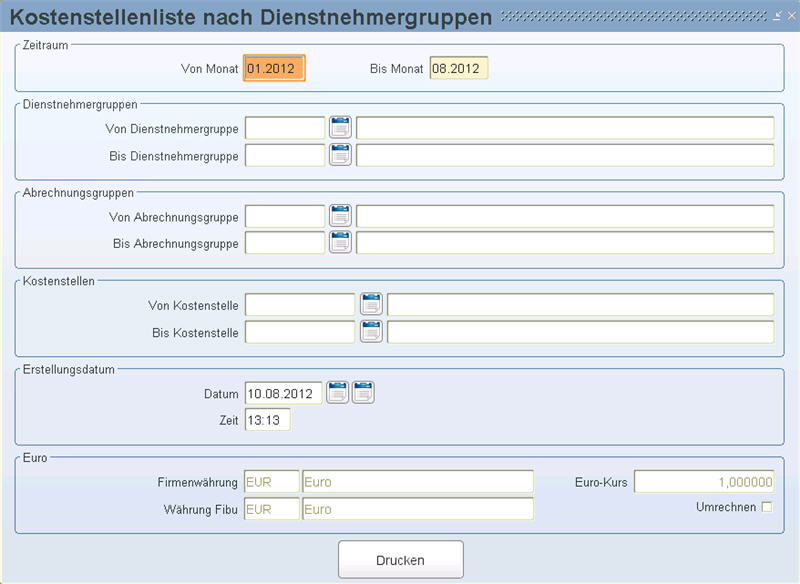
Task: Select the Bis Monat field
Action: [x=459, y=68]
